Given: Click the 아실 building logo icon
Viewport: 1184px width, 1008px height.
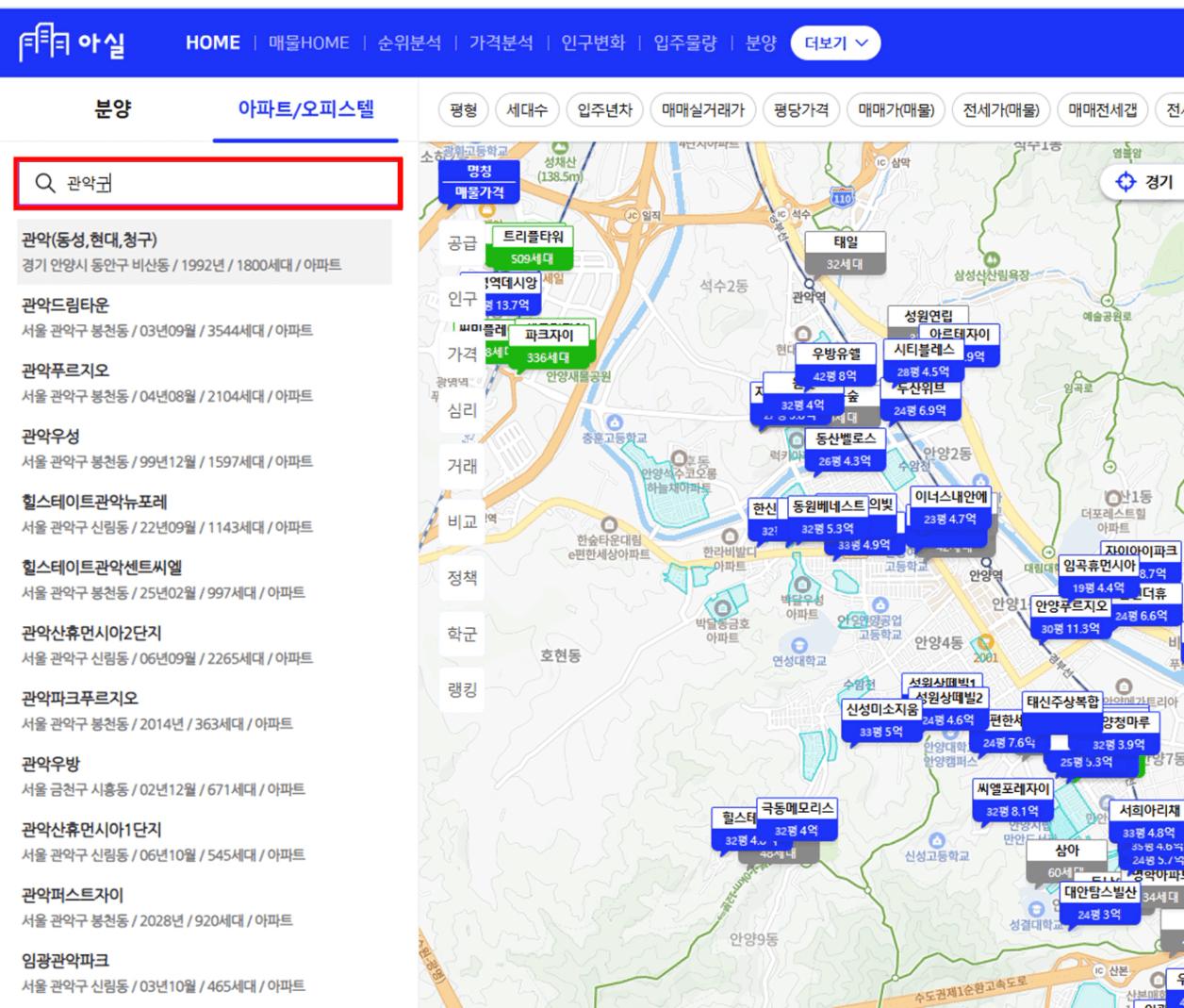Looking at the screenshot, I should [44, 42].
